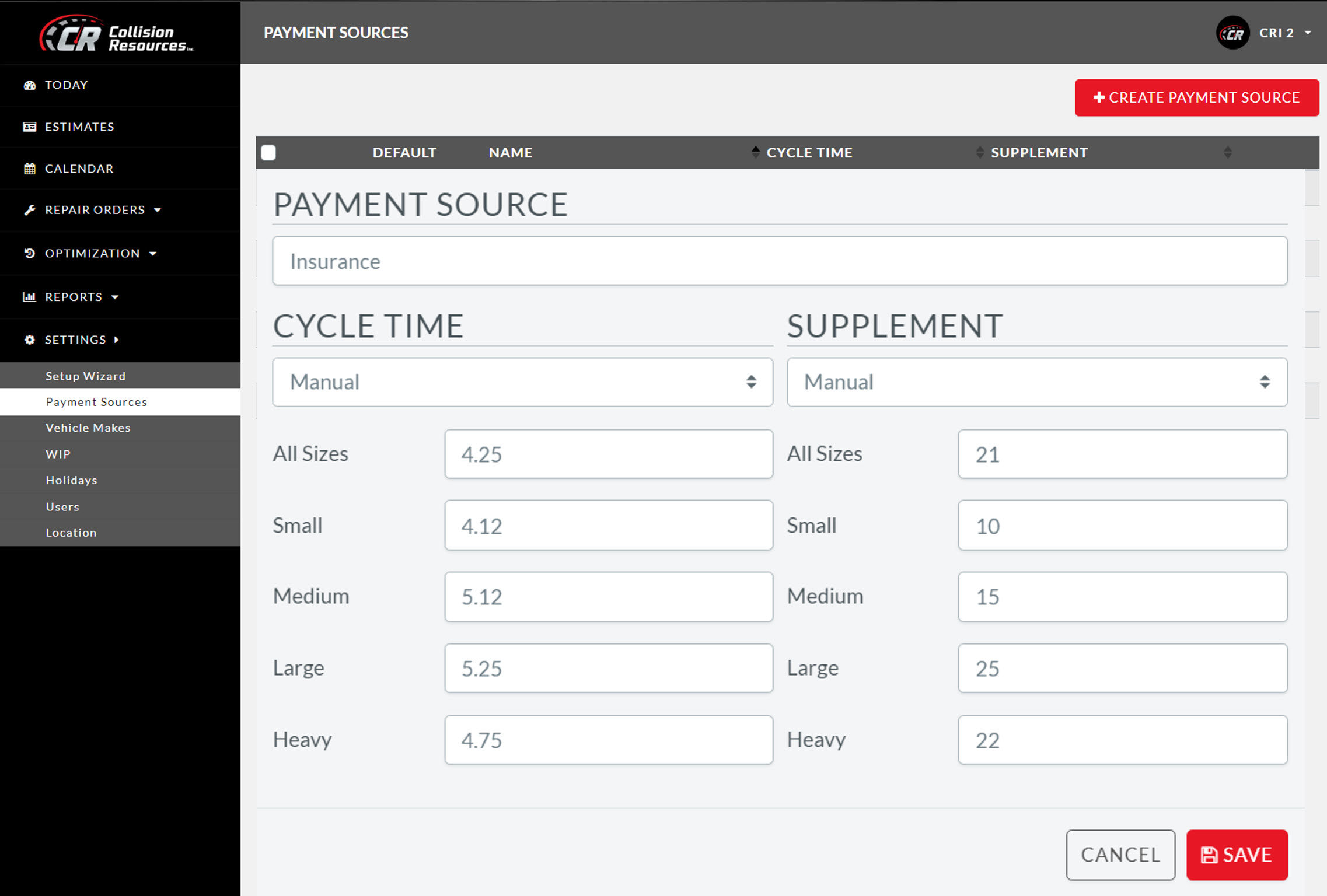Screen dimensions: 1327x896
Task: Click the wrench icon for Repair Orders
Action: pos(30,210)
